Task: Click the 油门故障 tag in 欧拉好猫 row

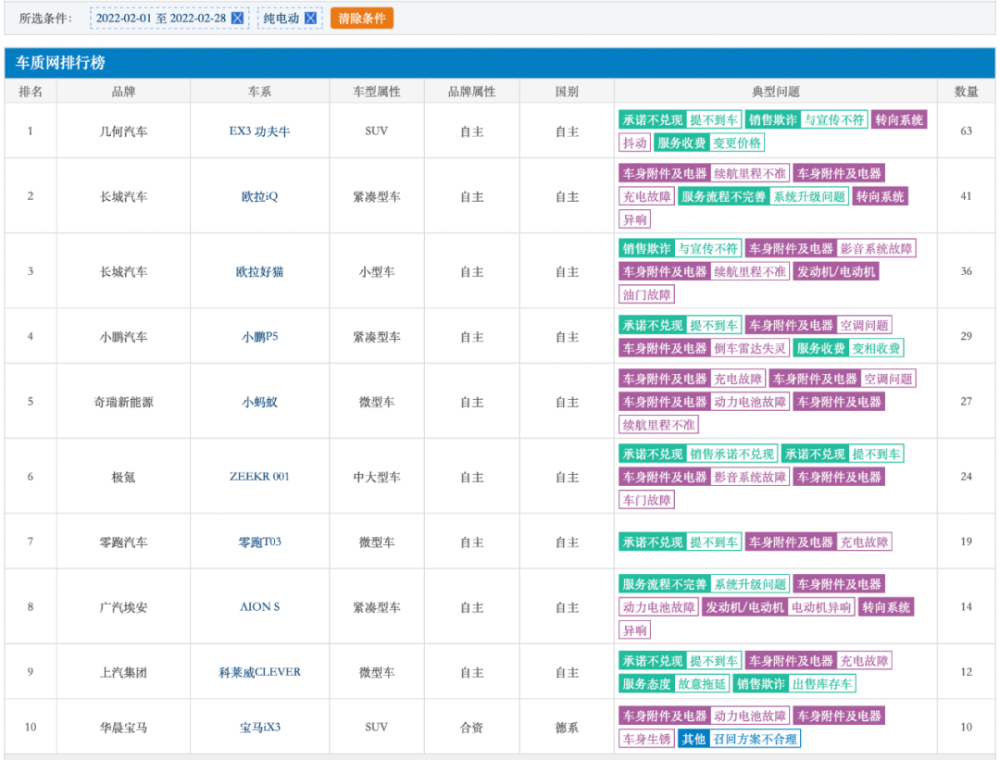Action: pyautogui.click(x=647, y=295)
